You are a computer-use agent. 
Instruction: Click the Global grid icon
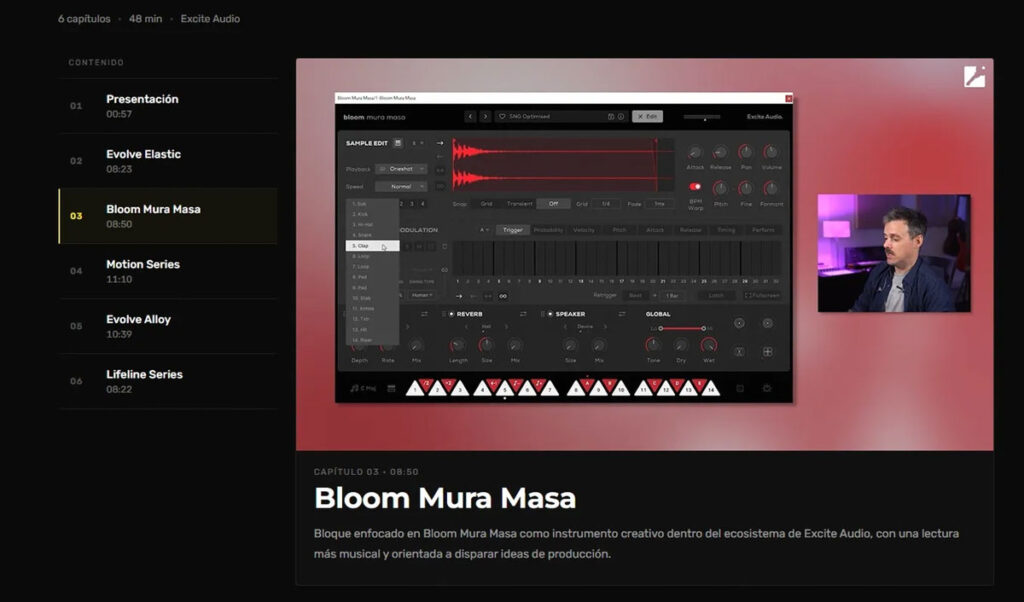[x=767, y=351]
